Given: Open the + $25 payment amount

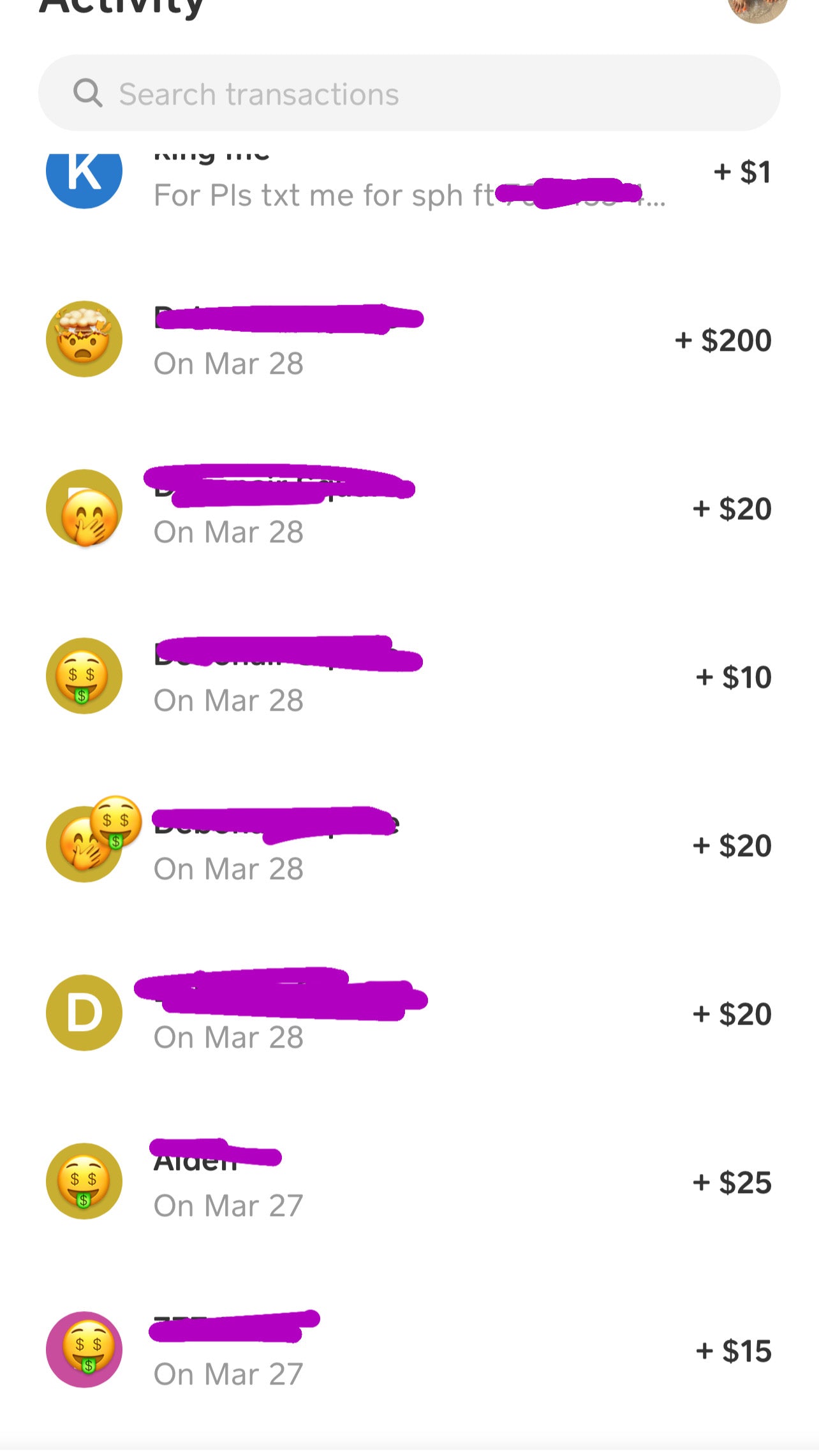Looking at the screenshot, I should [x=732, y=1182].
